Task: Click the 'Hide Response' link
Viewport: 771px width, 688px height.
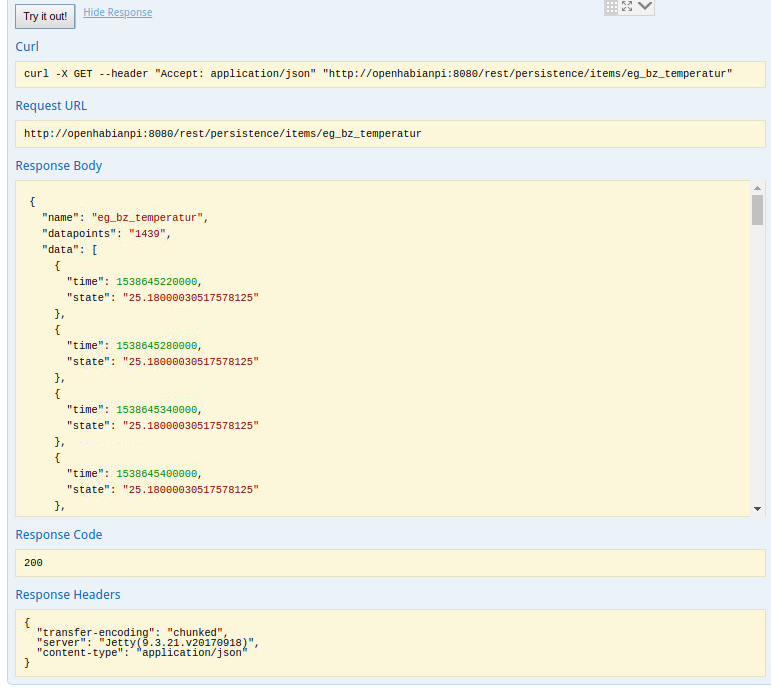Action: pos(118,12)
